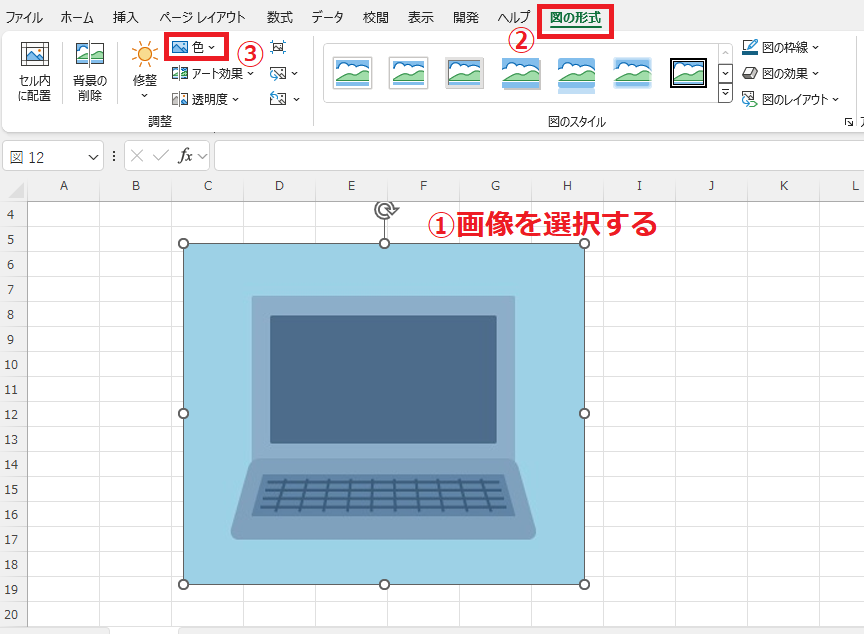Expand the picture styles gallery
Screen dimensions: 864x634
coord(724,92)
